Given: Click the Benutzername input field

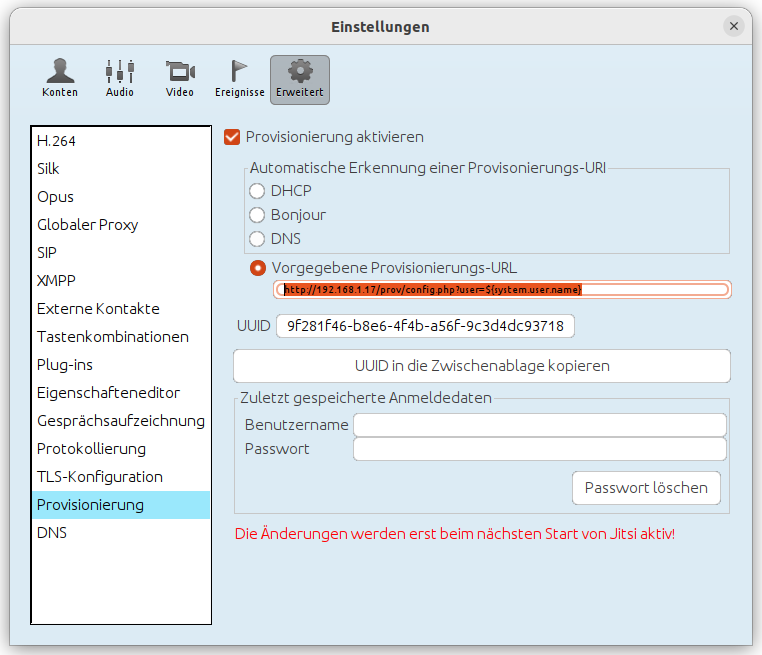Looking at the screenshot, I should click(x=539, y=425).
